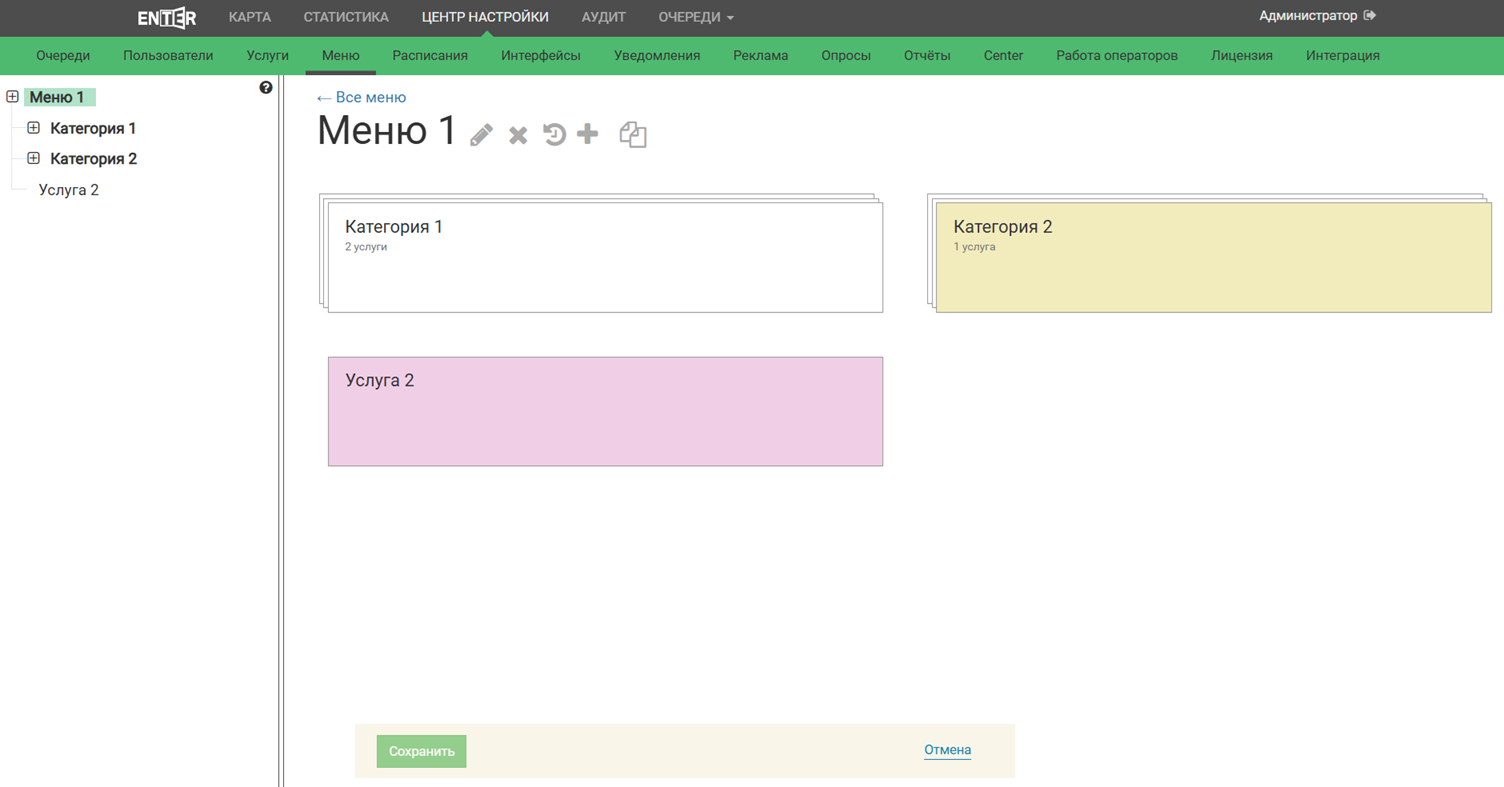Open the Статистика section
This screenshot has width=1504, height=787.
346,17
